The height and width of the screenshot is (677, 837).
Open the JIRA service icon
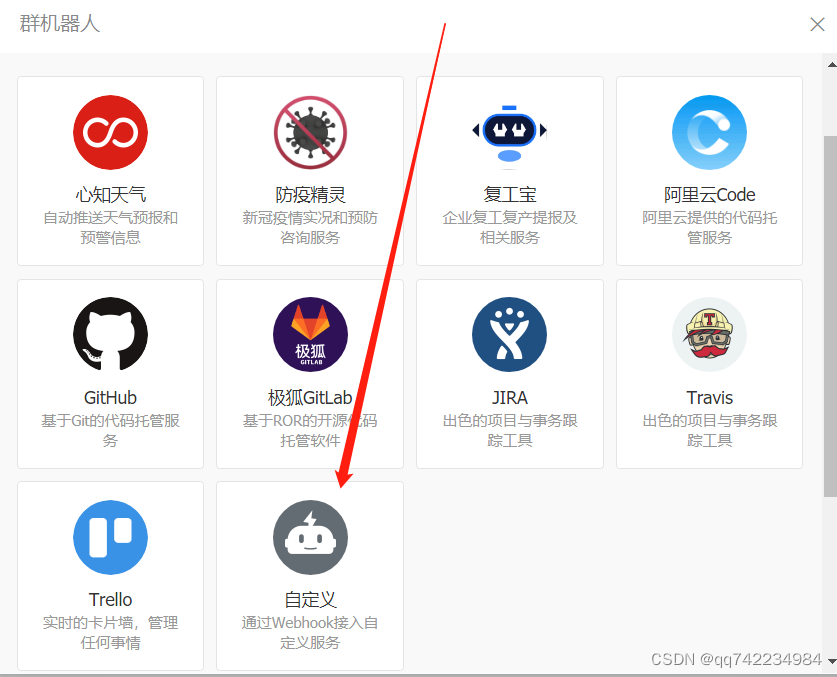click(510, 334)
